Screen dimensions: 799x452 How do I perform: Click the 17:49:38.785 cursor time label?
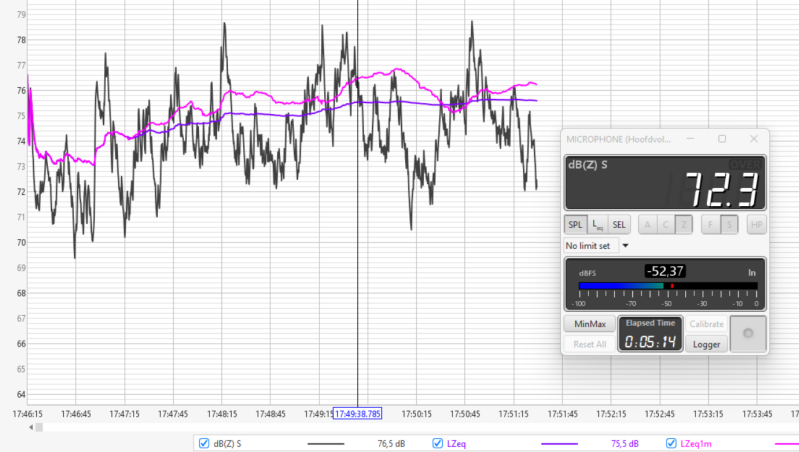357,414
